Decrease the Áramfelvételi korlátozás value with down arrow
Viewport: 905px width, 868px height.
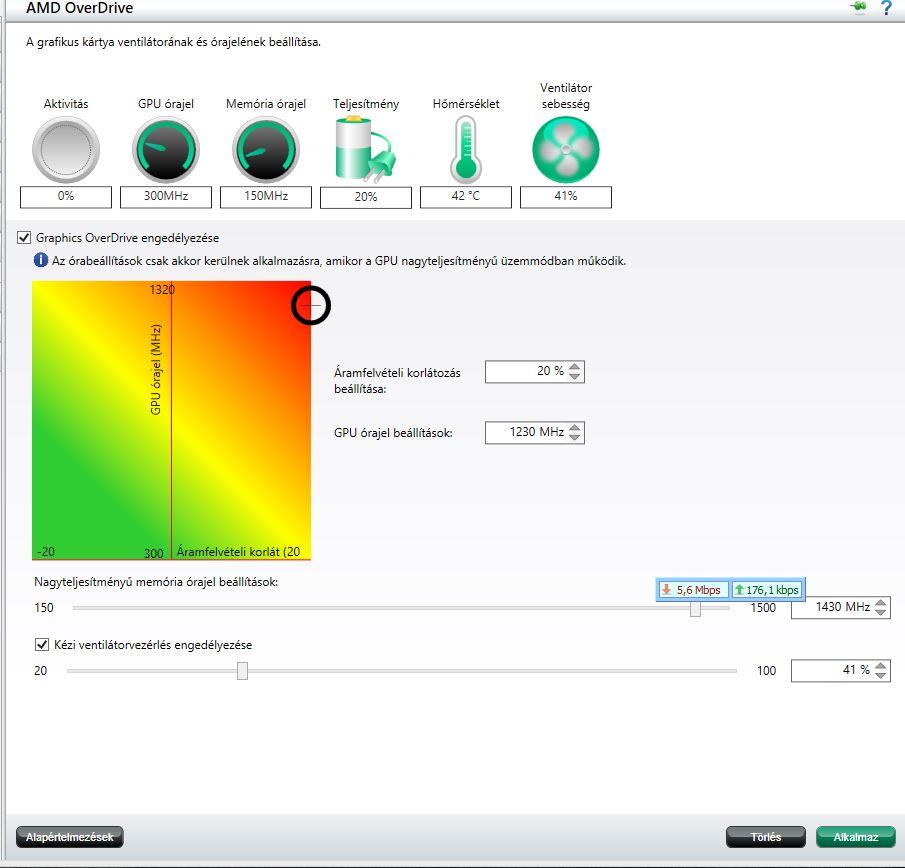coord(574,376)
